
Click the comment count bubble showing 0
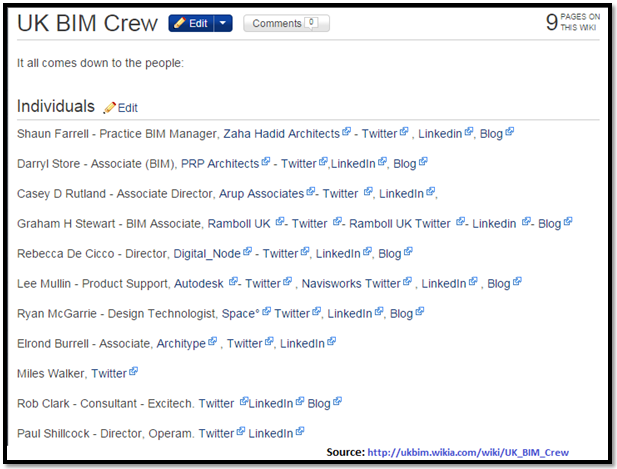(312, 22)
